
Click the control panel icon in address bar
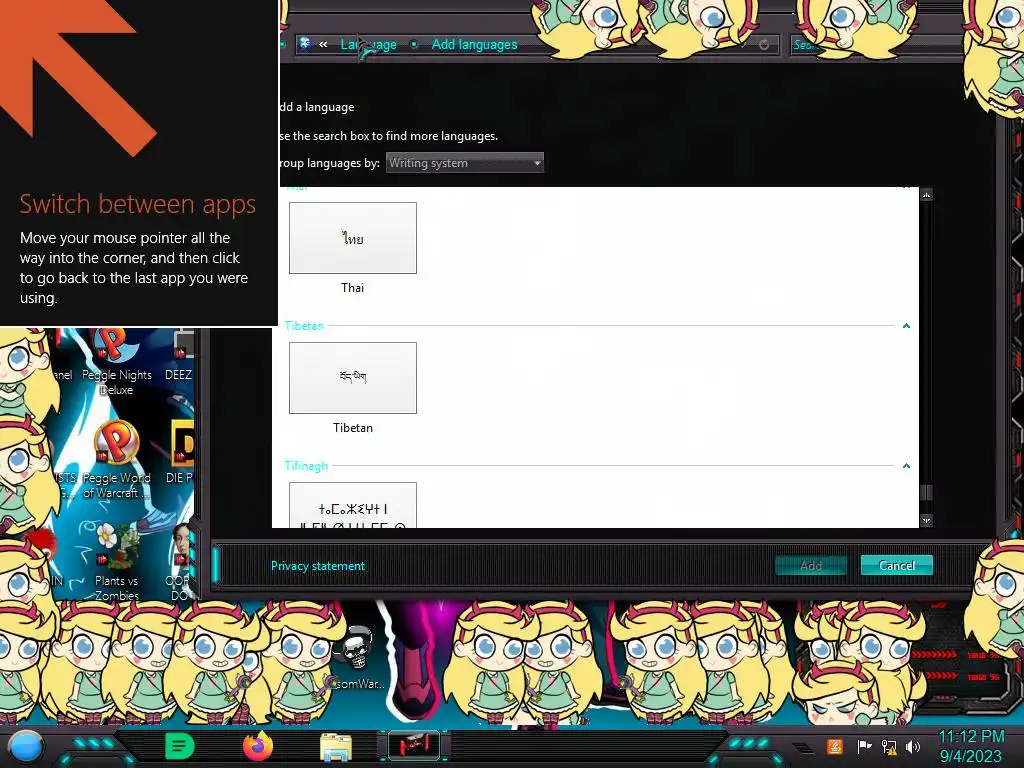pos(305,44)
